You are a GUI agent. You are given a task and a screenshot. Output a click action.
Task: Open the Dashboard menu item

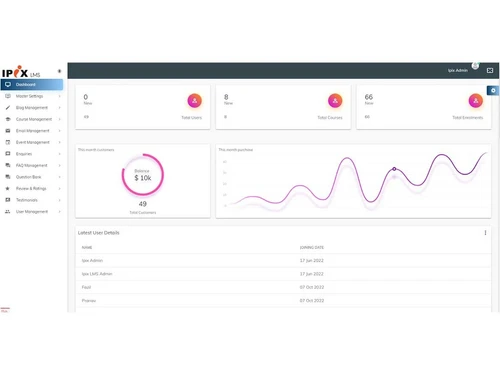pos(32,85)
